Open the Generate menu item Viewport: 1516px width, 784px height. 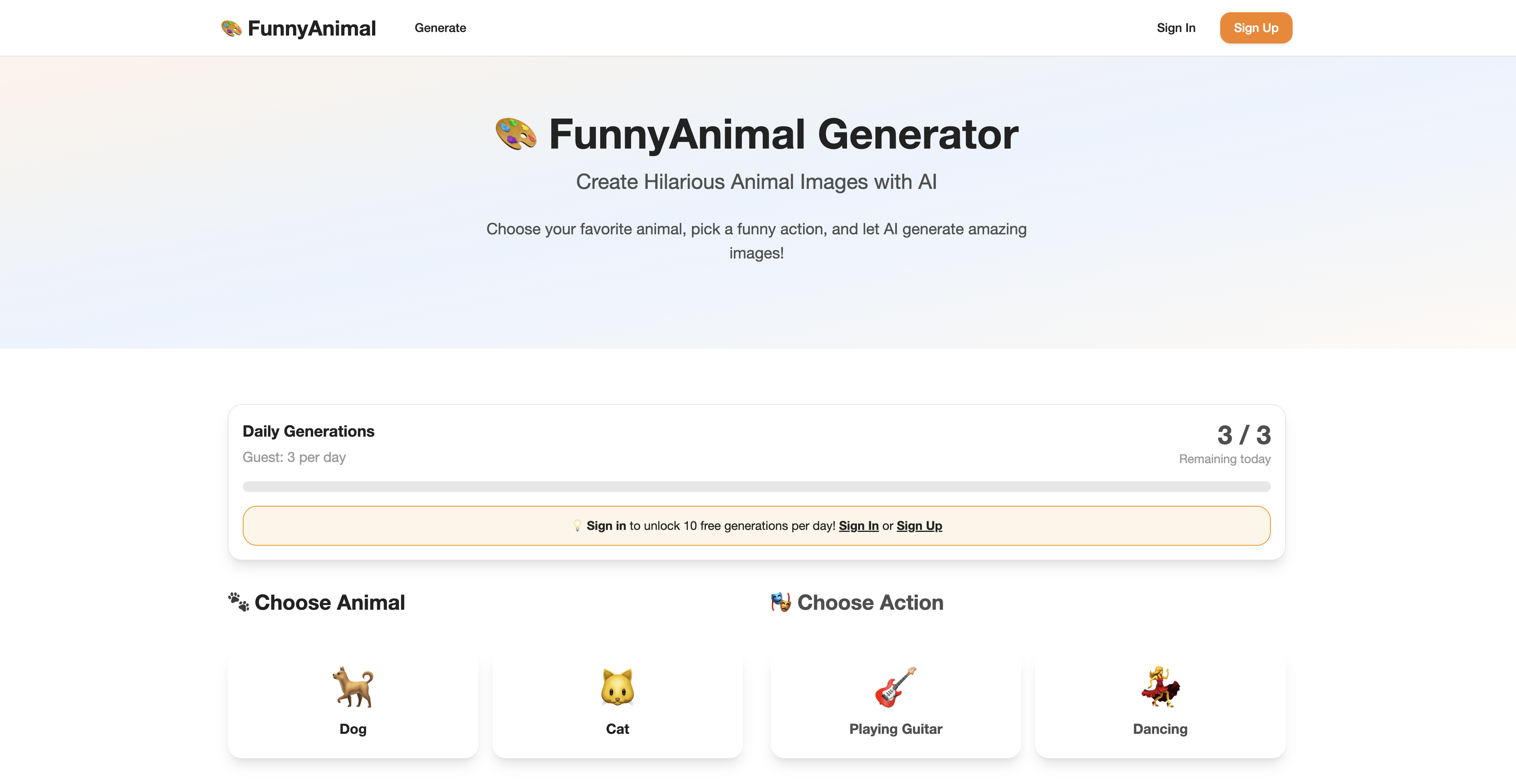[440, 28]
